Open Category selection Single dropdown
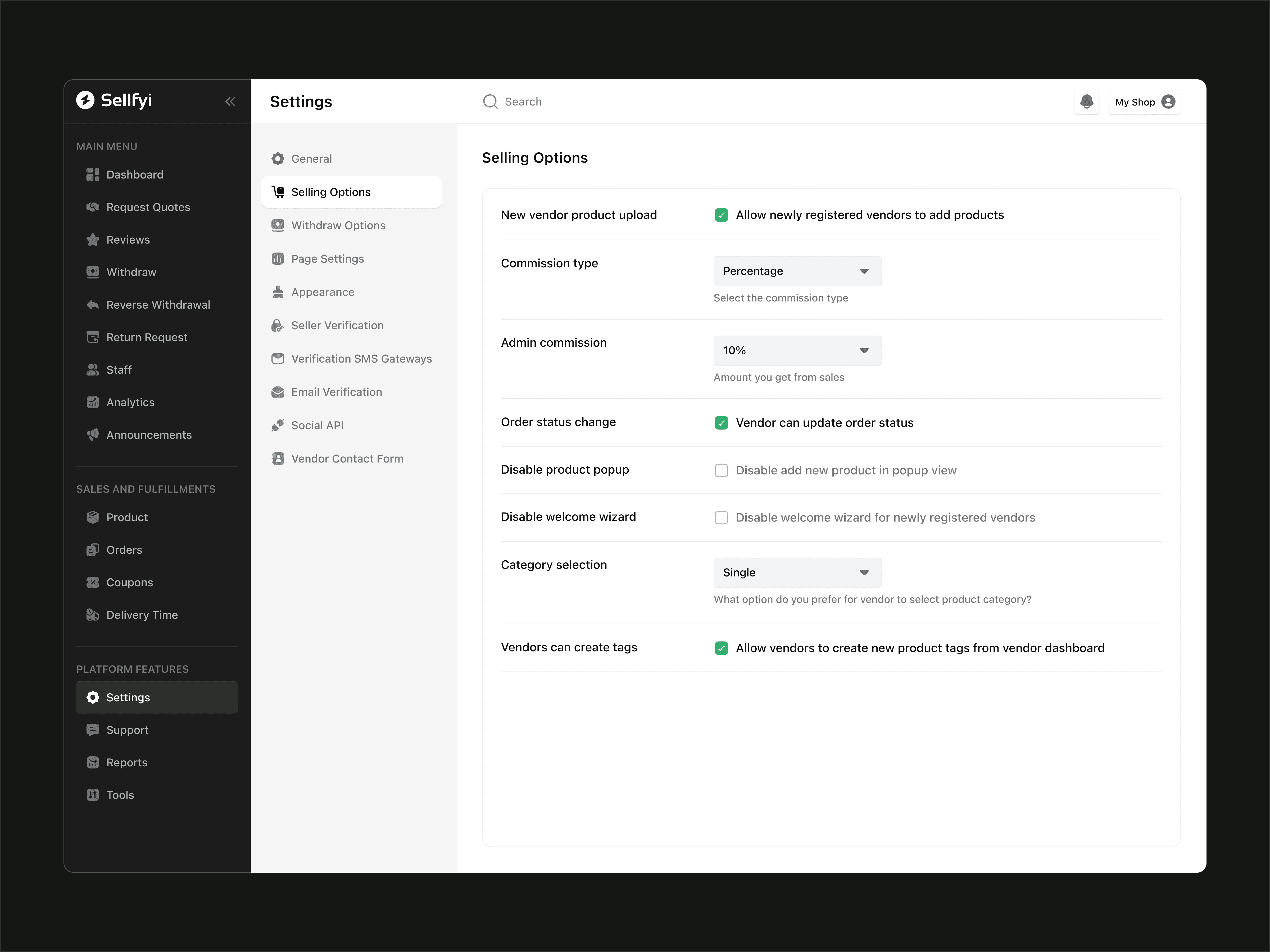The height and width of the screenshot is (952, 1270). [x=797, y=573]
